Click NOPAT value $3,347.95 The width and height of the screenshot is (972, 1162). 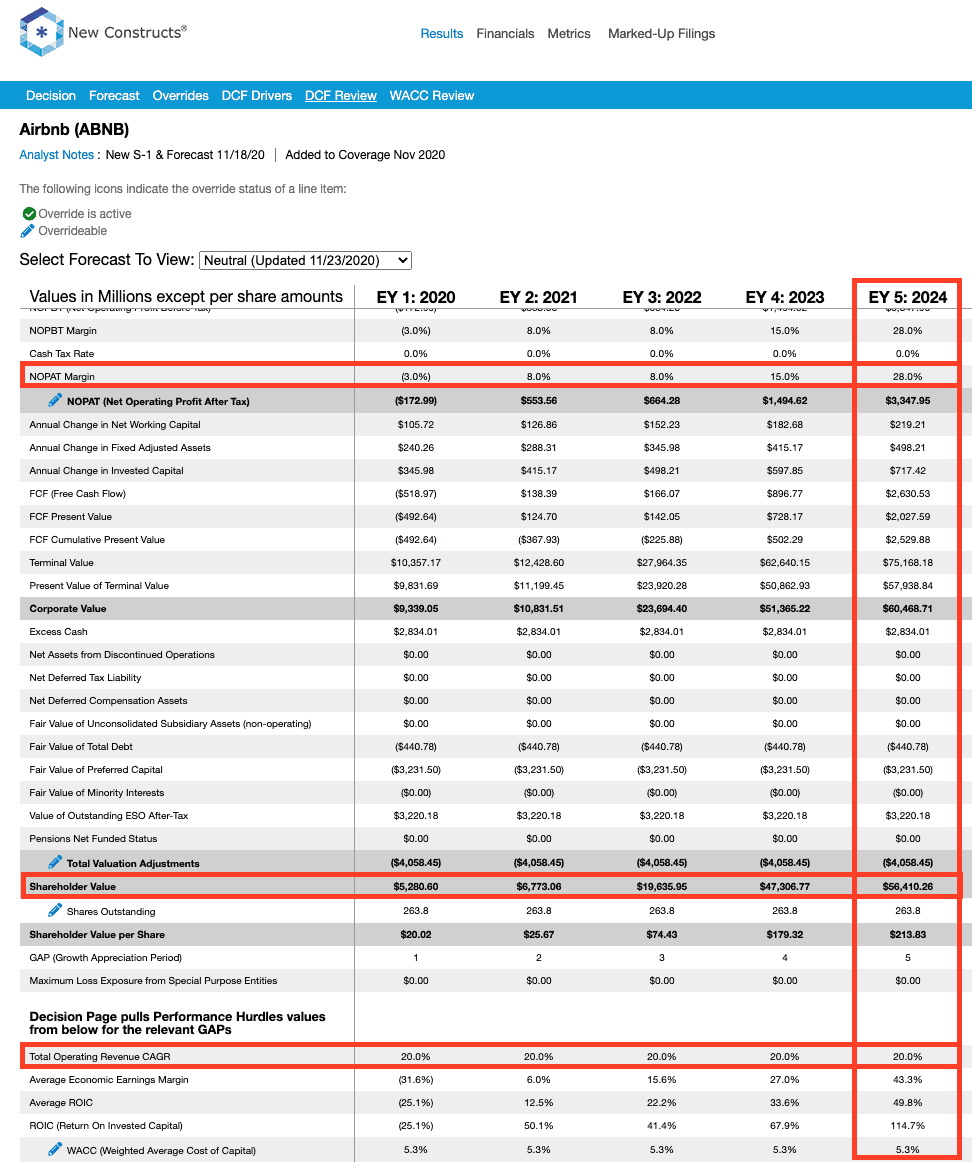[x=908, y=401]
